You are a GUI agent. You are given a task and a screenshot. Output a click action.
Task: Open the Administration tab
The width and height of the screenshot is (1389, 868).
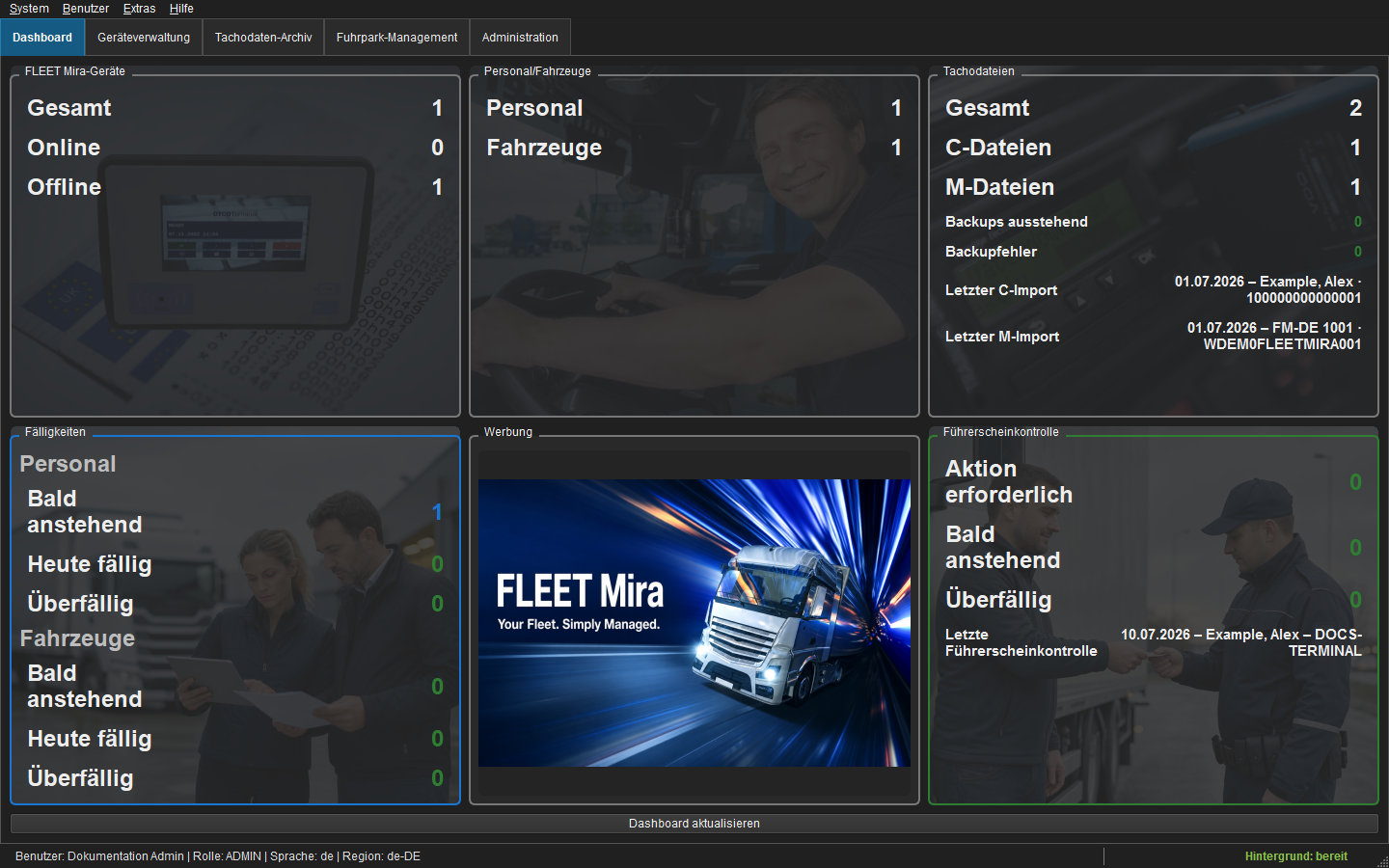(x=520, y=38)
